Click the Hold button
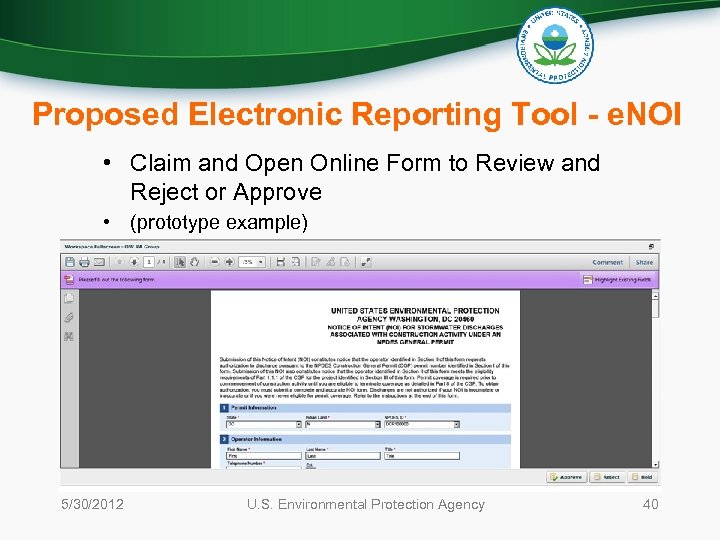This screenshot has width=720, height=540. coord(642,477)
